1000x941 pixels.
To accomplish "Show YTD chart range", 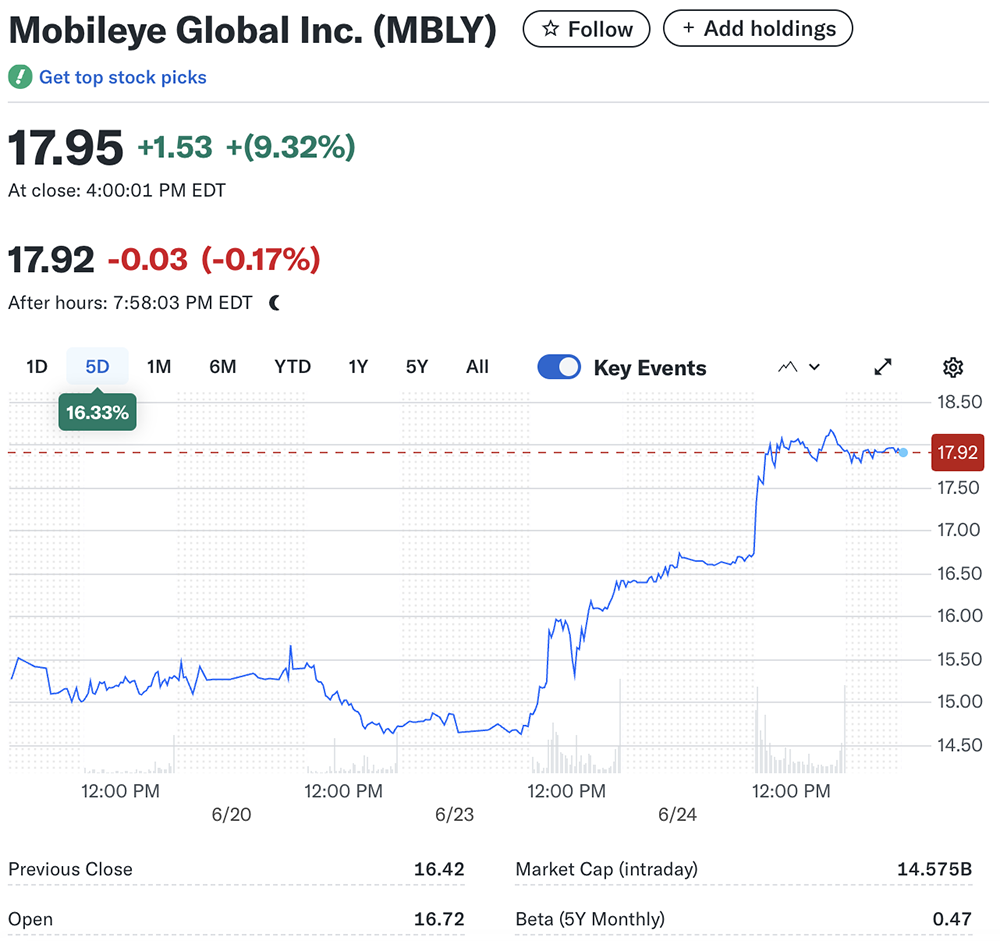I will pyautogui.click(x=292, y=367).
